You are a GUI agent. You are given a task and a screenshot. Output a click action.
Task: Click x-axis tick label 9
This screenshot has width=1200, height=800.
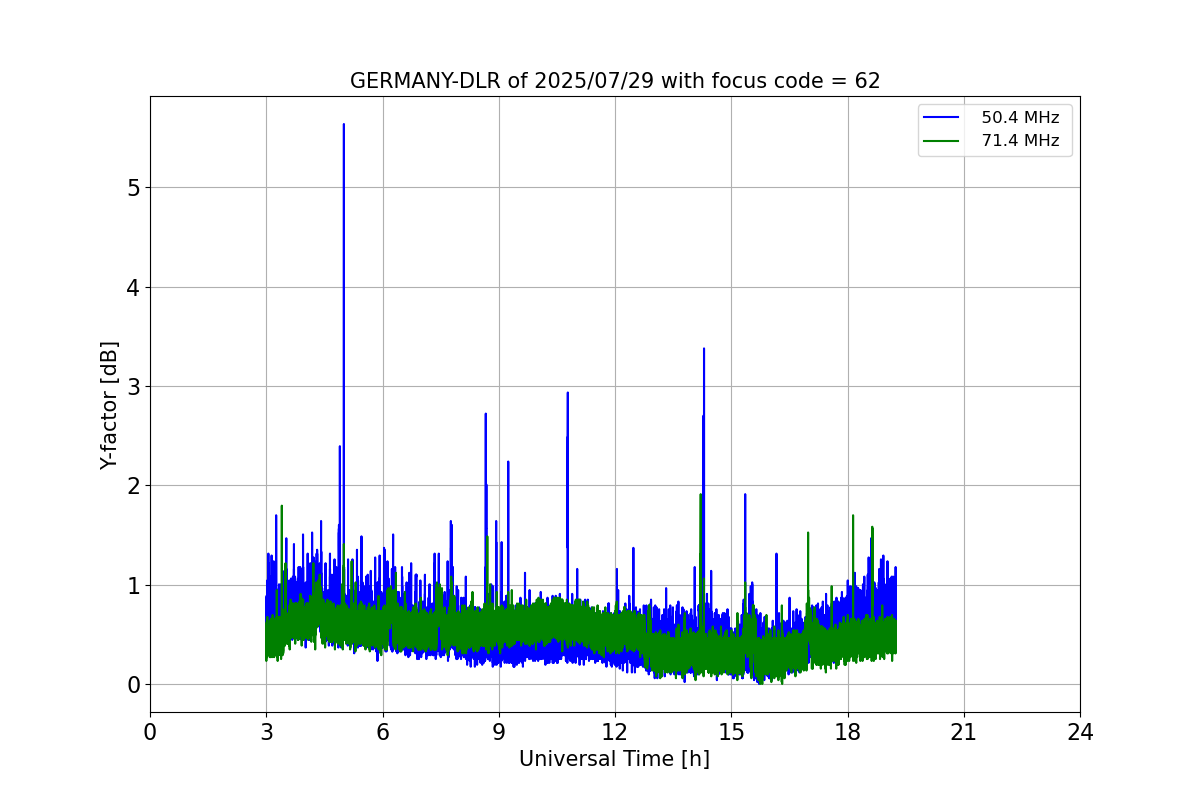(x=499, y=732)
